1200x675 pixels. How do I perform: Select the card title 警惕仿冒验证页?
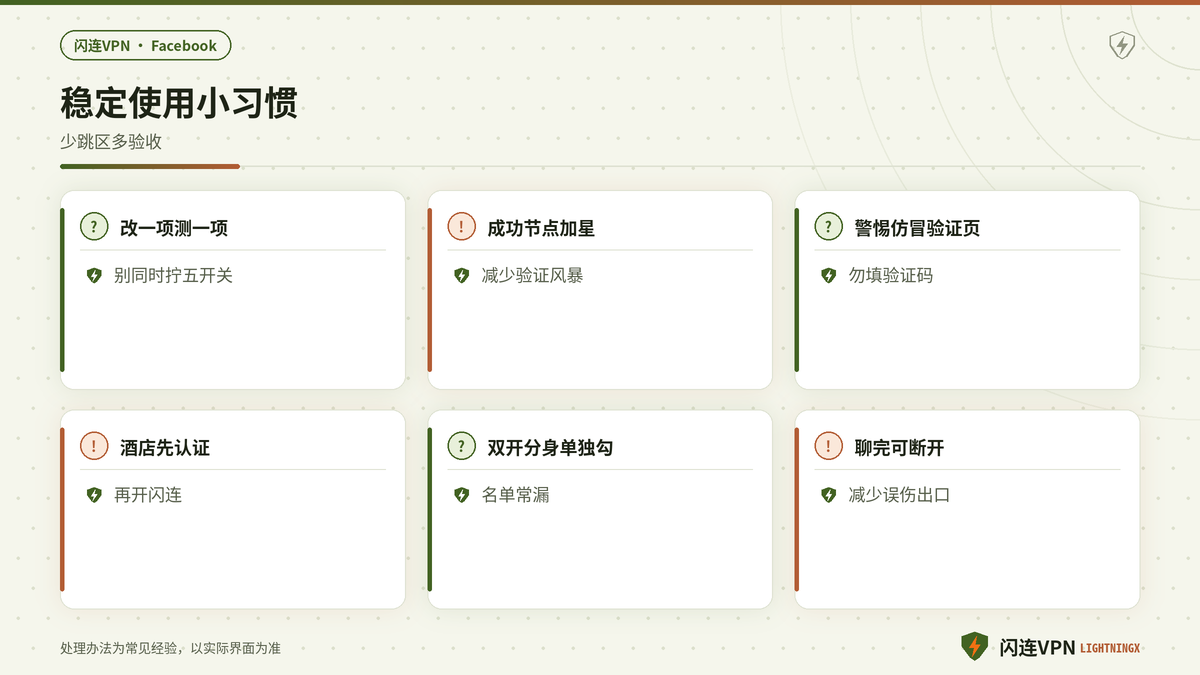click(x=917, y=228)
